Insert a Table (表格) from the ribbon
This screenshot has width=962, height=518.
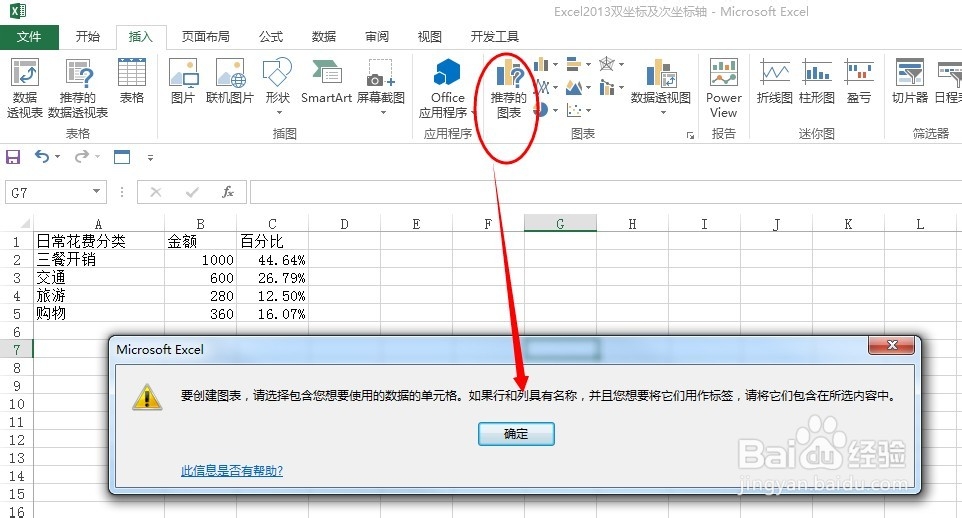131,81
